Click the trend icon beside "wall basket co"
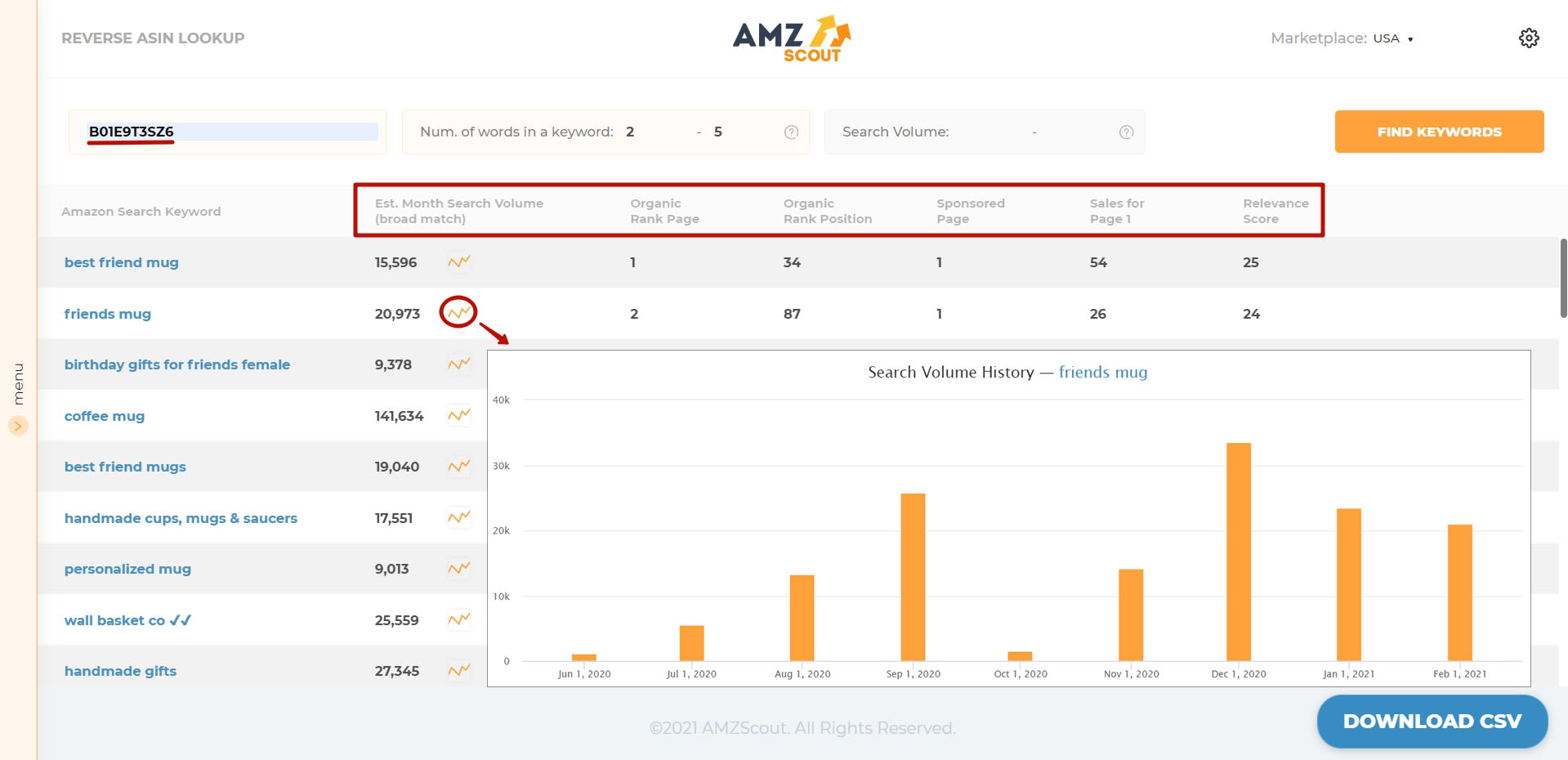Viewport: 1568px width, 760px height. [458, 619]
